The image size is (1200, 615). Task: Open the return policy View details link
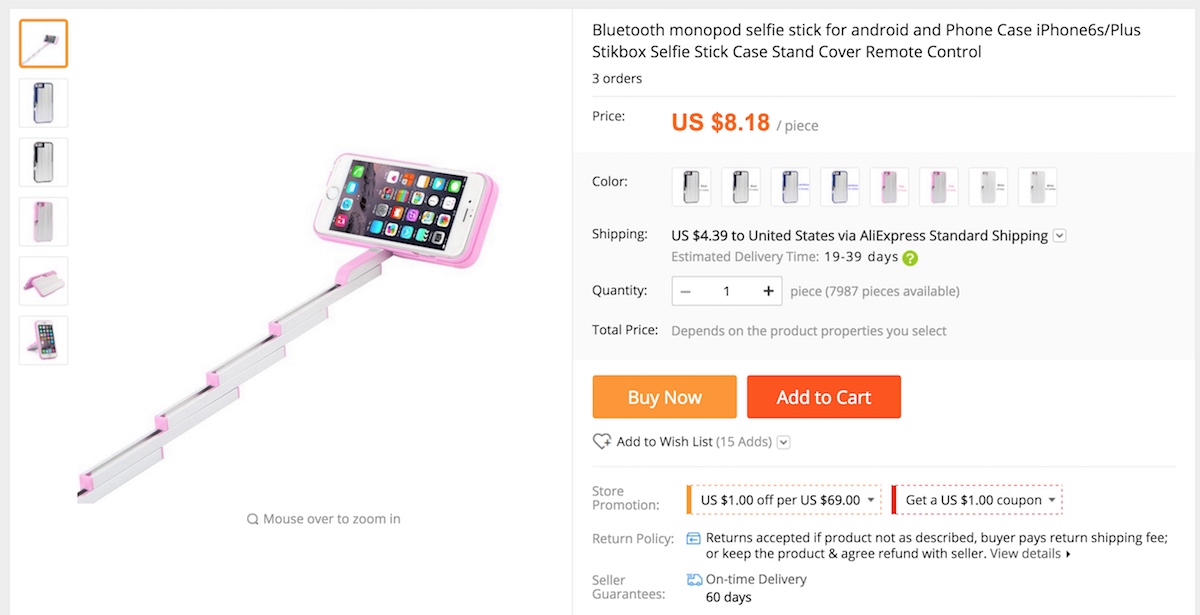[1028, 553]
